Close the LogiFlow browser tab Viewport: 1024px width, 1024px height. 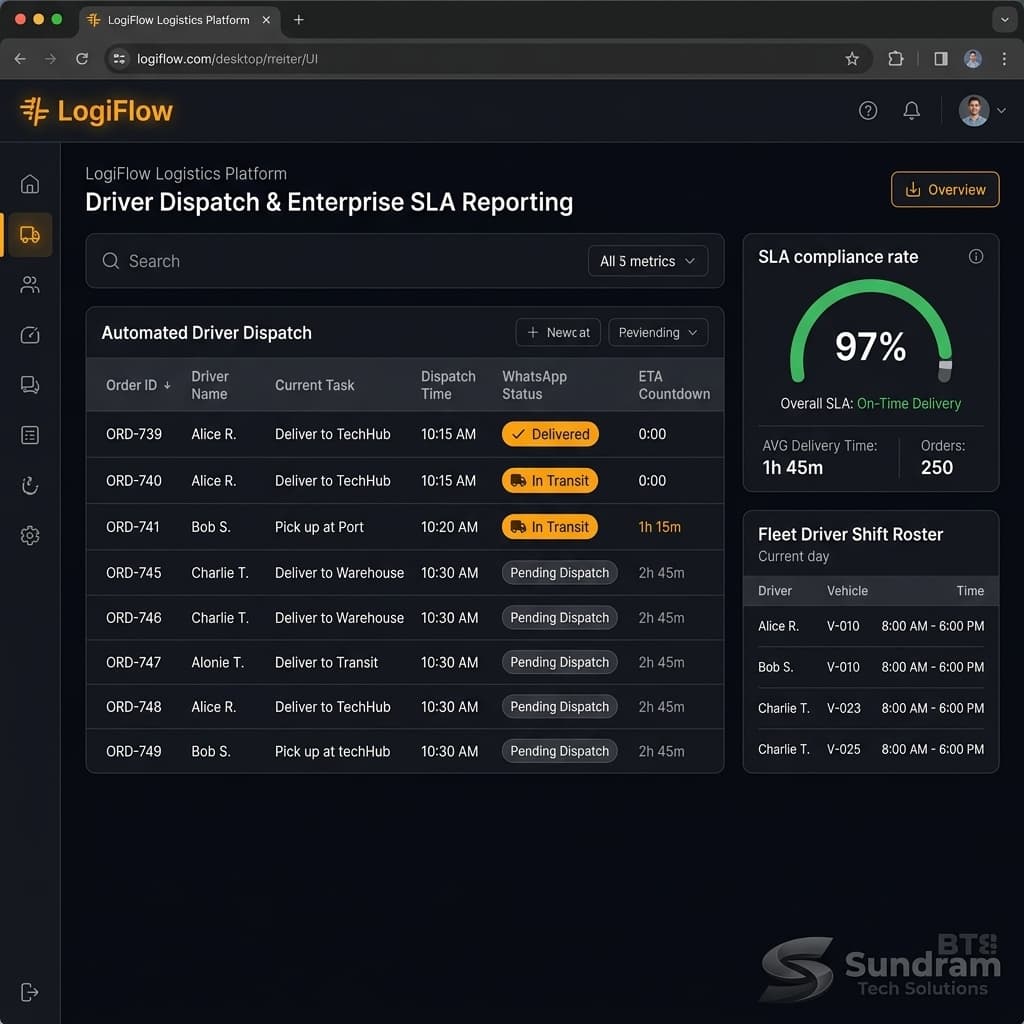266,20
